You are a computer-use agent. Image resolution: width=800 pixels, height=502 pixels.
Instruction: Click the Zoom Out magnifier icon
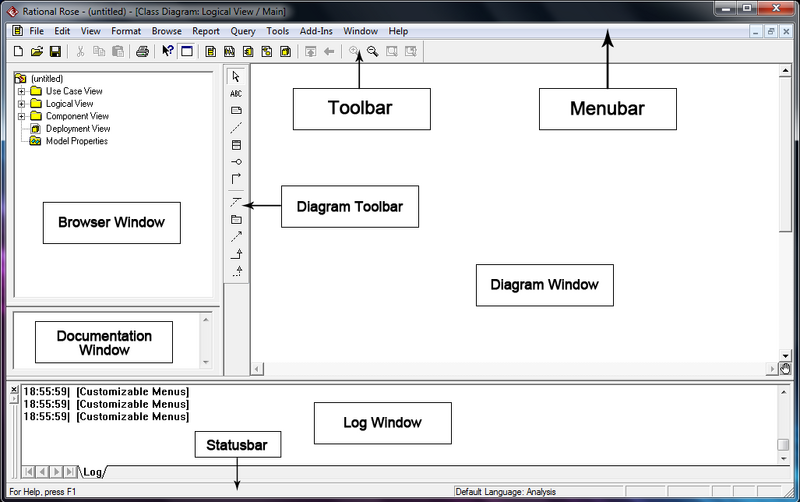pos(373,51)
